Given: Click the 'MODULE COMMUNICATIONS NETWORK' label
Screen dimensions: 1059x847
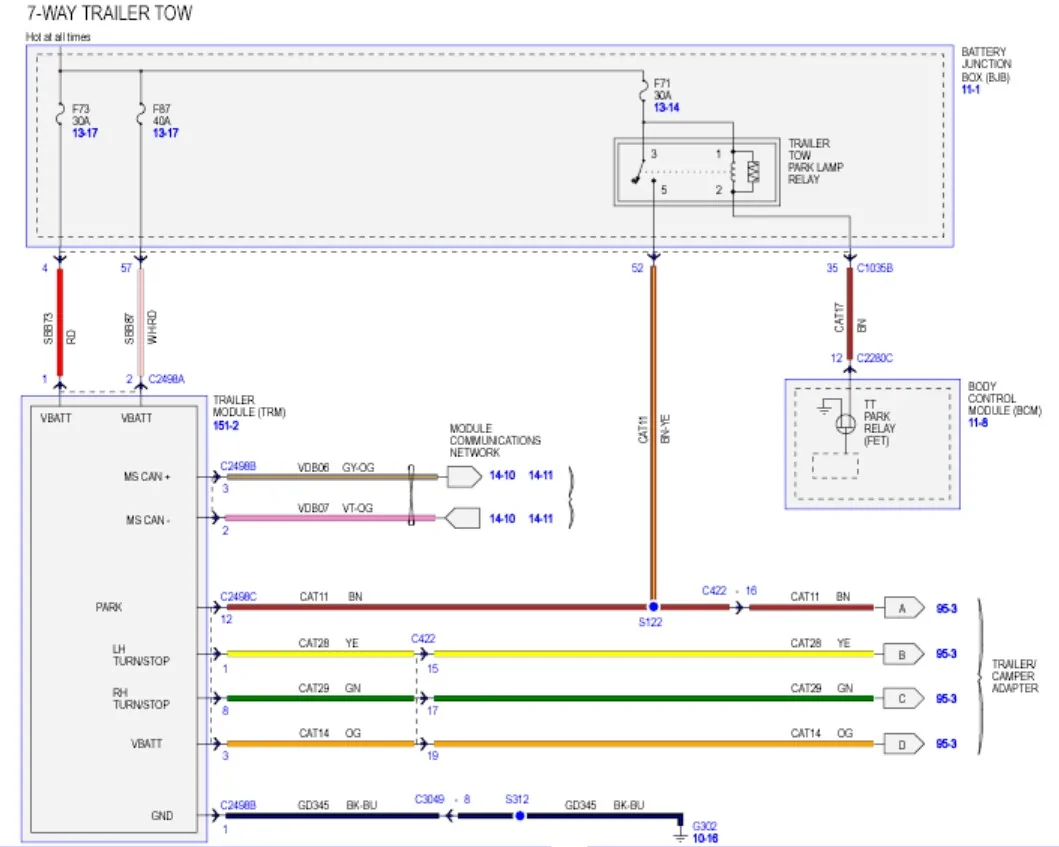Looking at the screenshot, I should (495, 440).
